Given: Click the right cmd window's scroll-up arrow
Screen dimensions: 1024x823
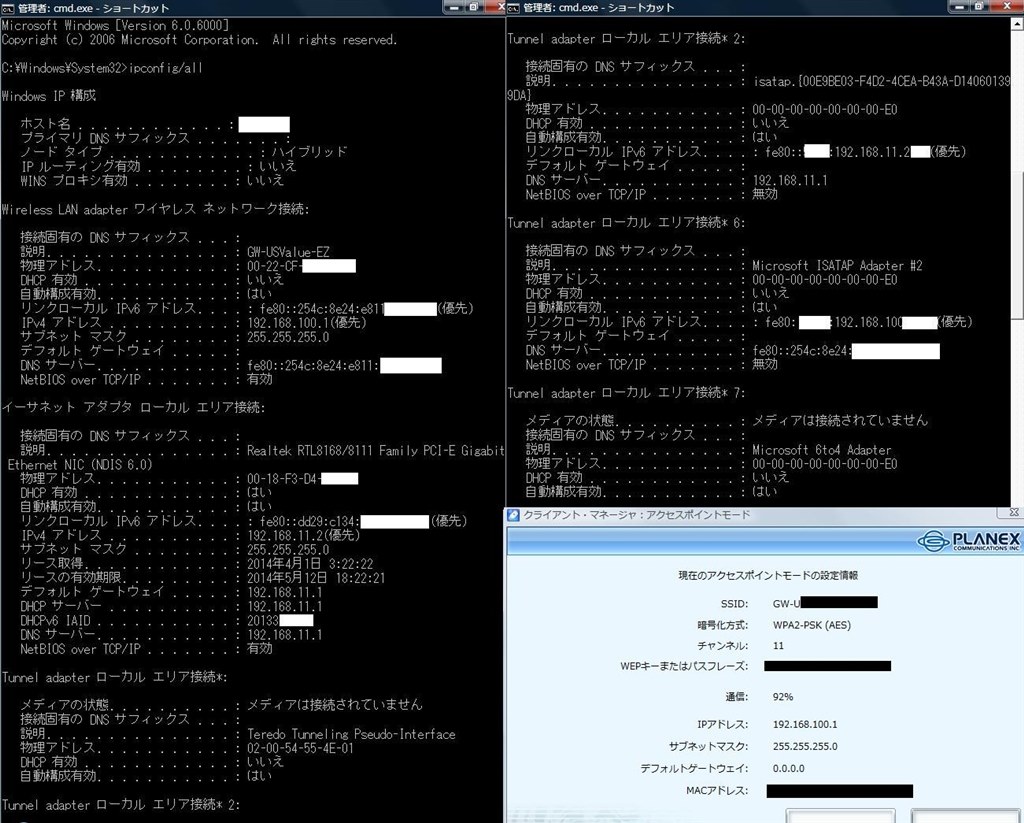Looking at the screenshot, I should point(1017,24).
